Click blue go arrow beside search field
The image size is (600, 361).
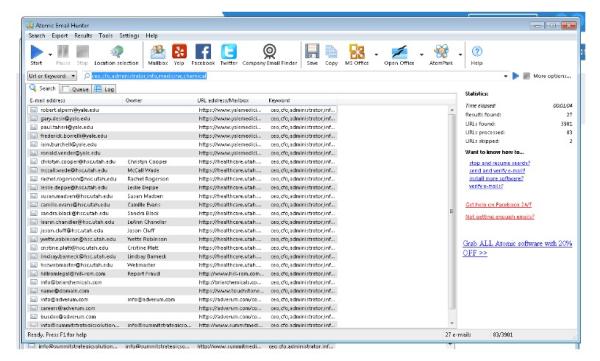pyautogui.click(x=515, y=76)
